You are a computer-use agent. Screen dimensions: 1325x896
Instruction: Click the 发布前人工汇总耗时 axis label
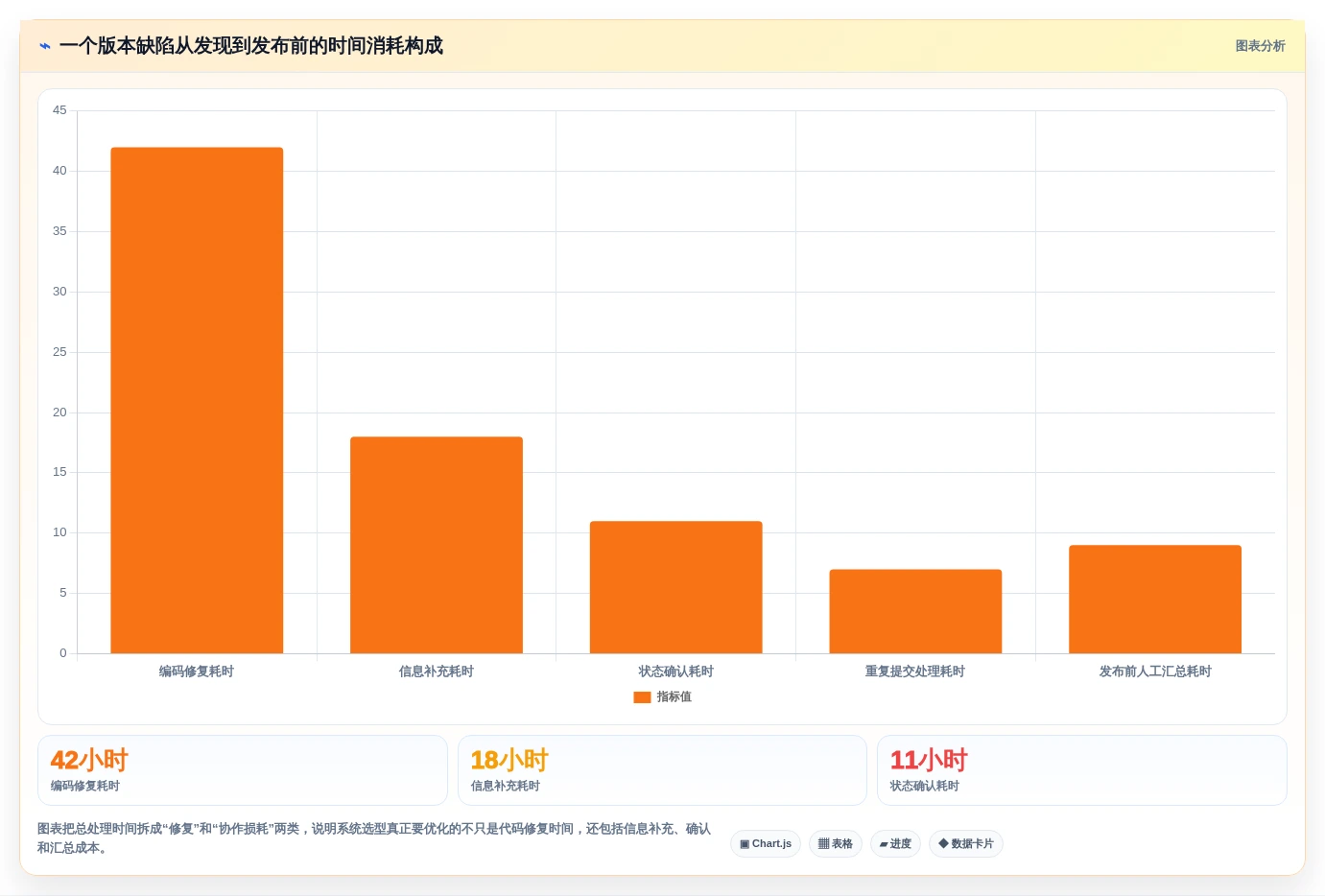(1155, 672)
